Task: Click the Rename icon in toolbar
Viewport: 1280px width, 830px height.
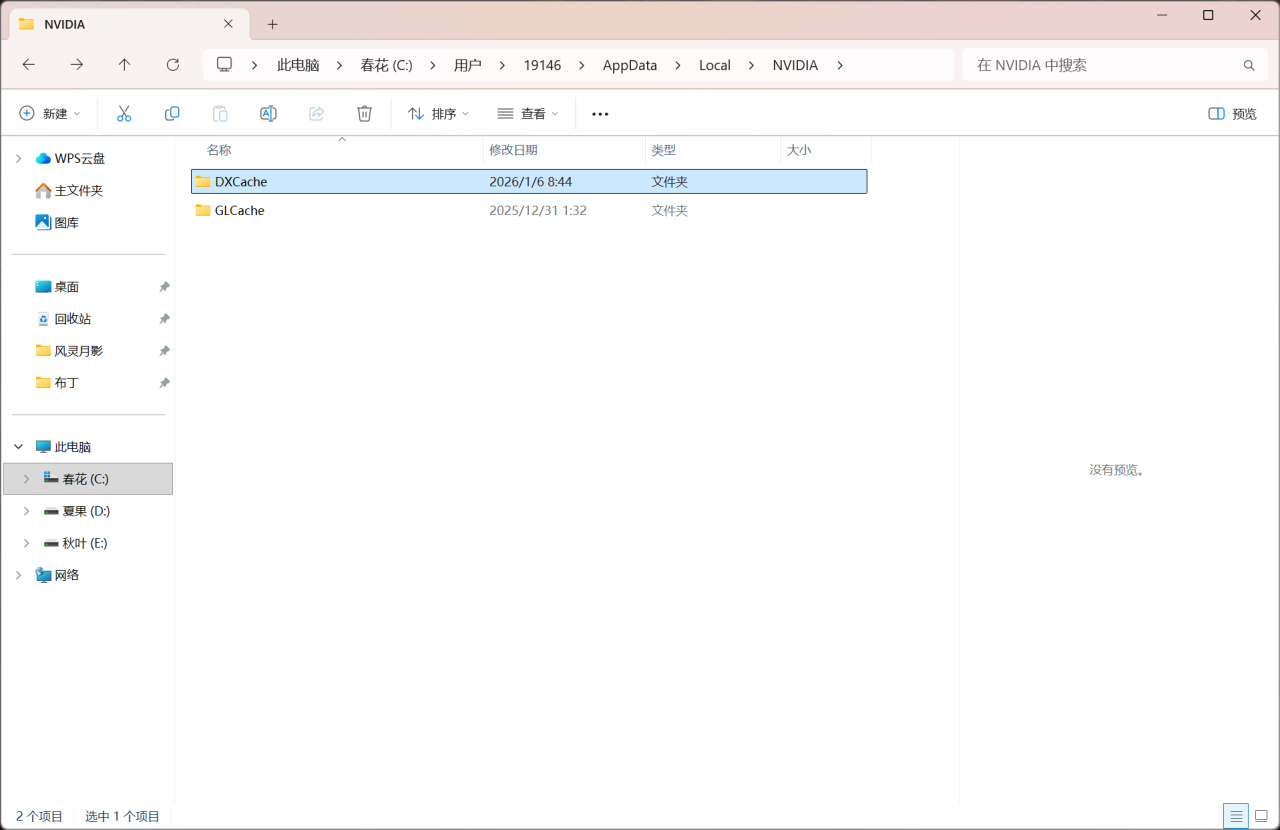Action: [268, 114]
